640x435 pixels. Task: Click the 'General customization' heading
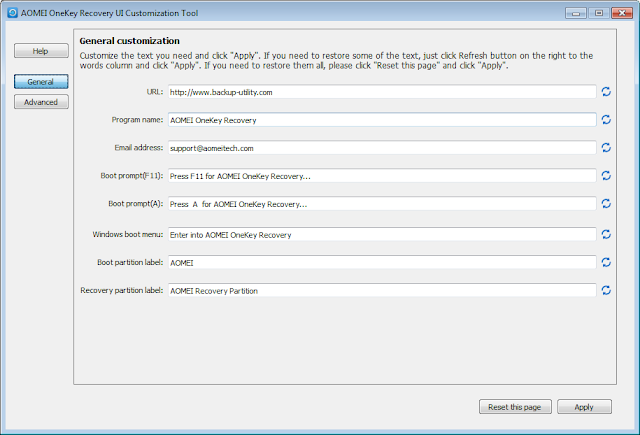pos(129,41)
